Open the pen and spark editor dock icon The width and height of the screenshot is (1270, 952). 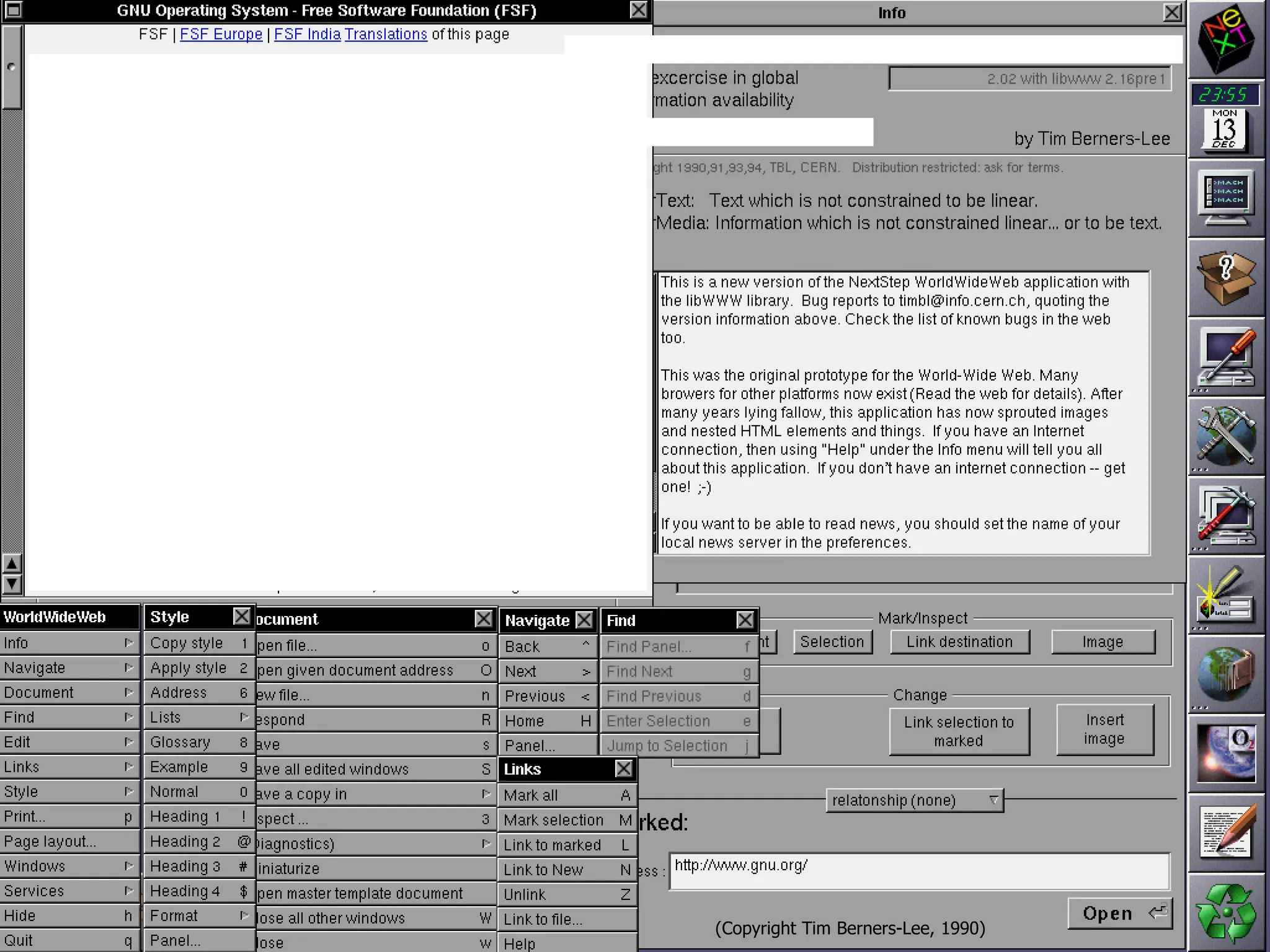[x=1226, y=595]
